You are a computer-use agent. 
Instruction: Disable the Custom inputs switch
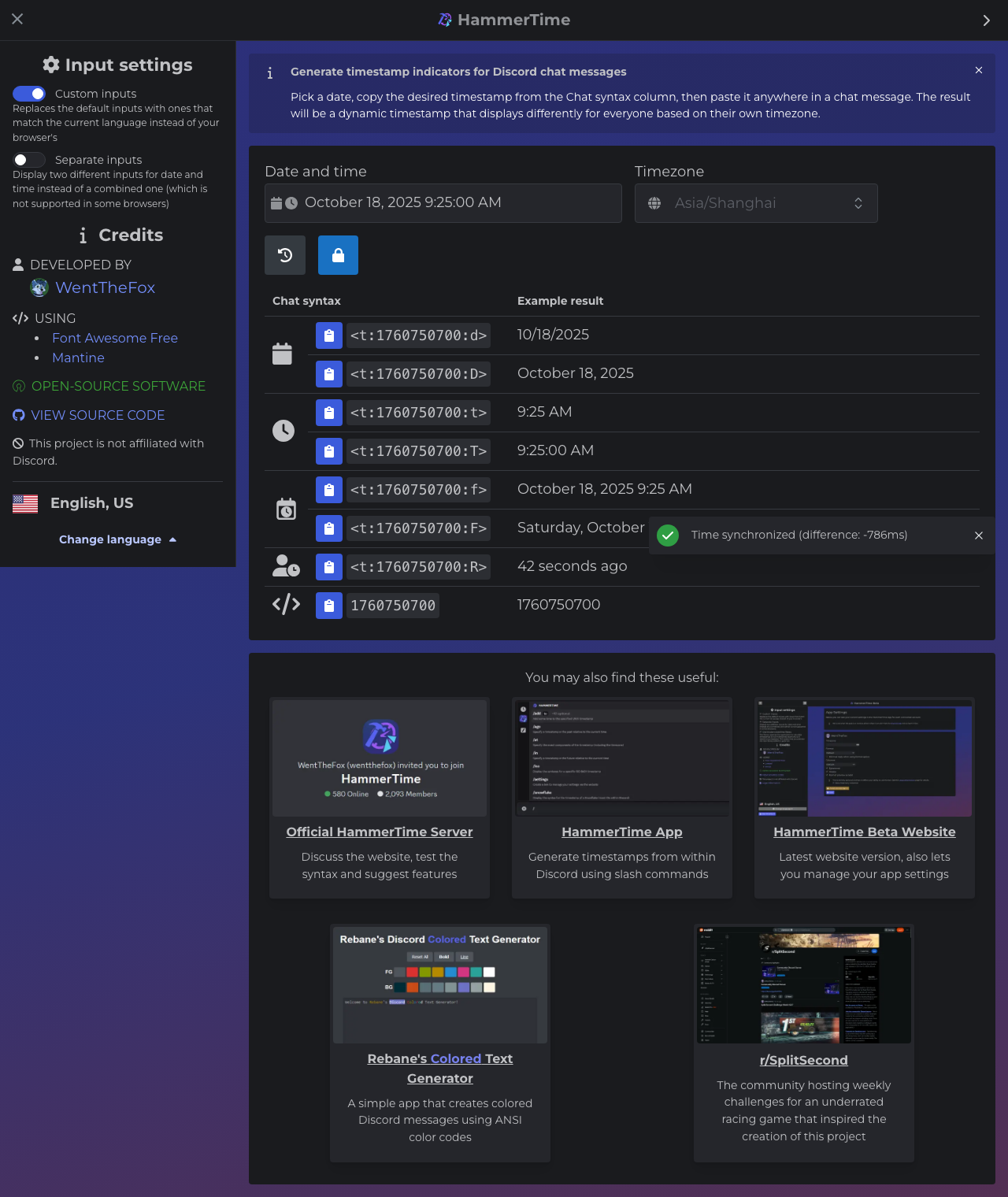29,94
